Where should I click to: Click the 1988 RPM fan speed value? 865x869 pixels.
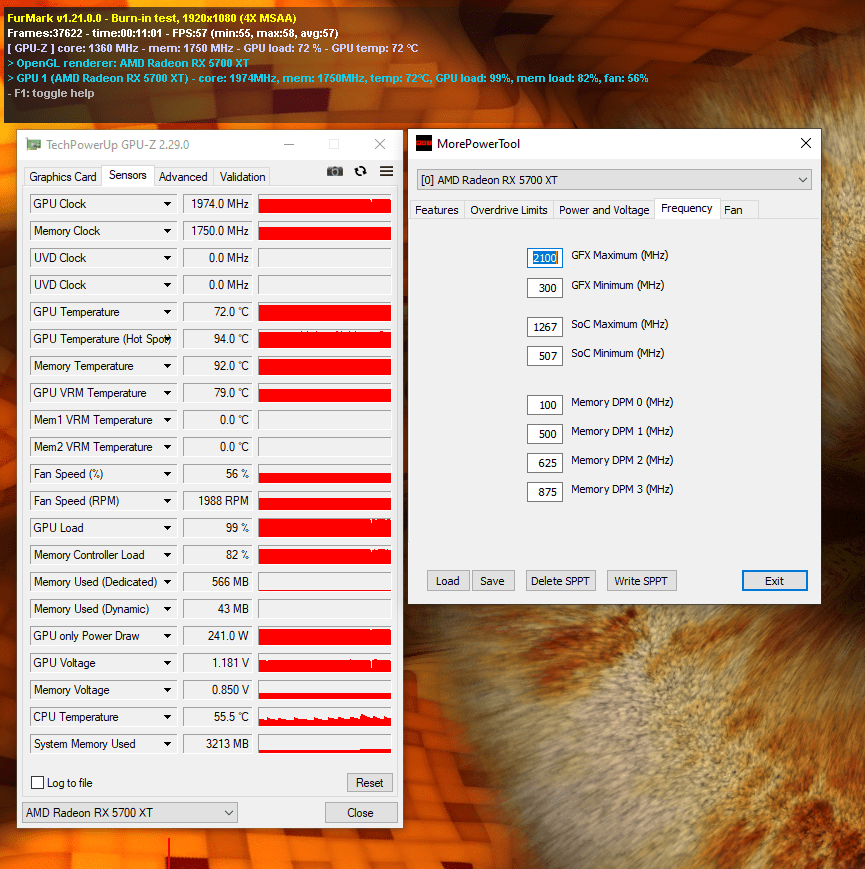click(218, 501)
